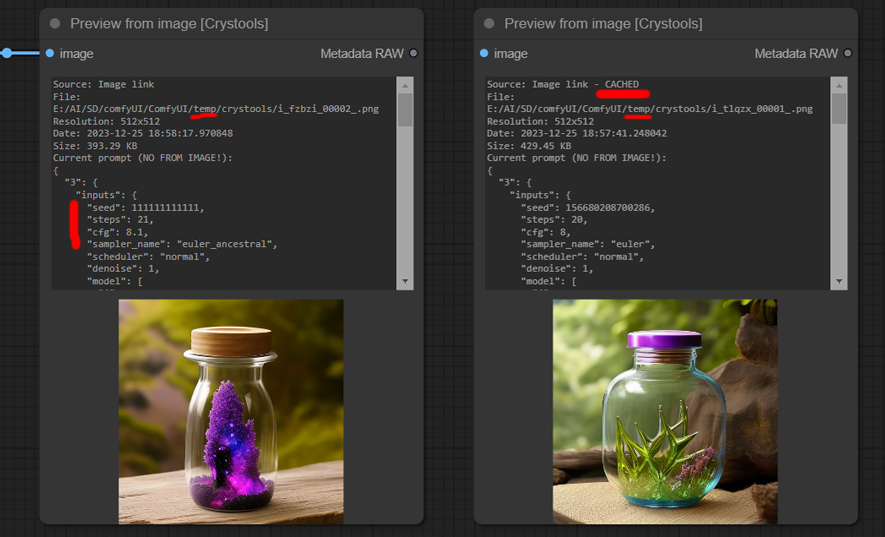Click the right metadata box scrollbar thumb
The height and width of the screenshot is (537, 885).
pos(839,109)
